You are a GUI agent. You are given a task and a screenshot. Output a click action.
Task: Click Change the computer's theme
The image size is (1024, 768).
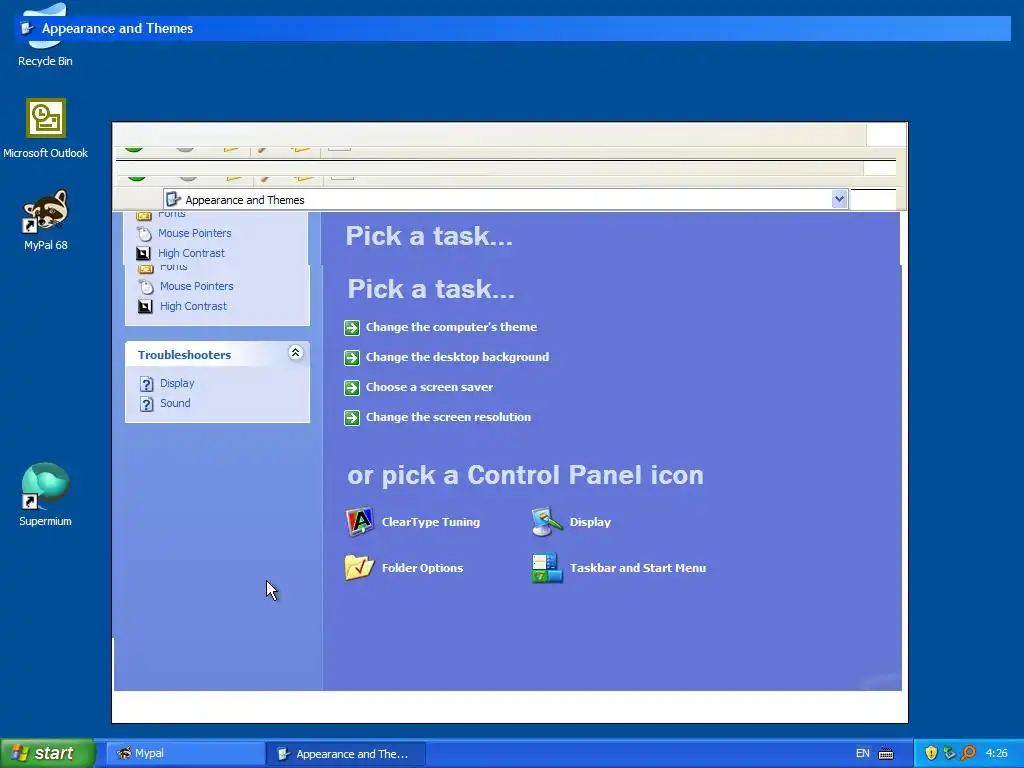click(x=441, y=327)
